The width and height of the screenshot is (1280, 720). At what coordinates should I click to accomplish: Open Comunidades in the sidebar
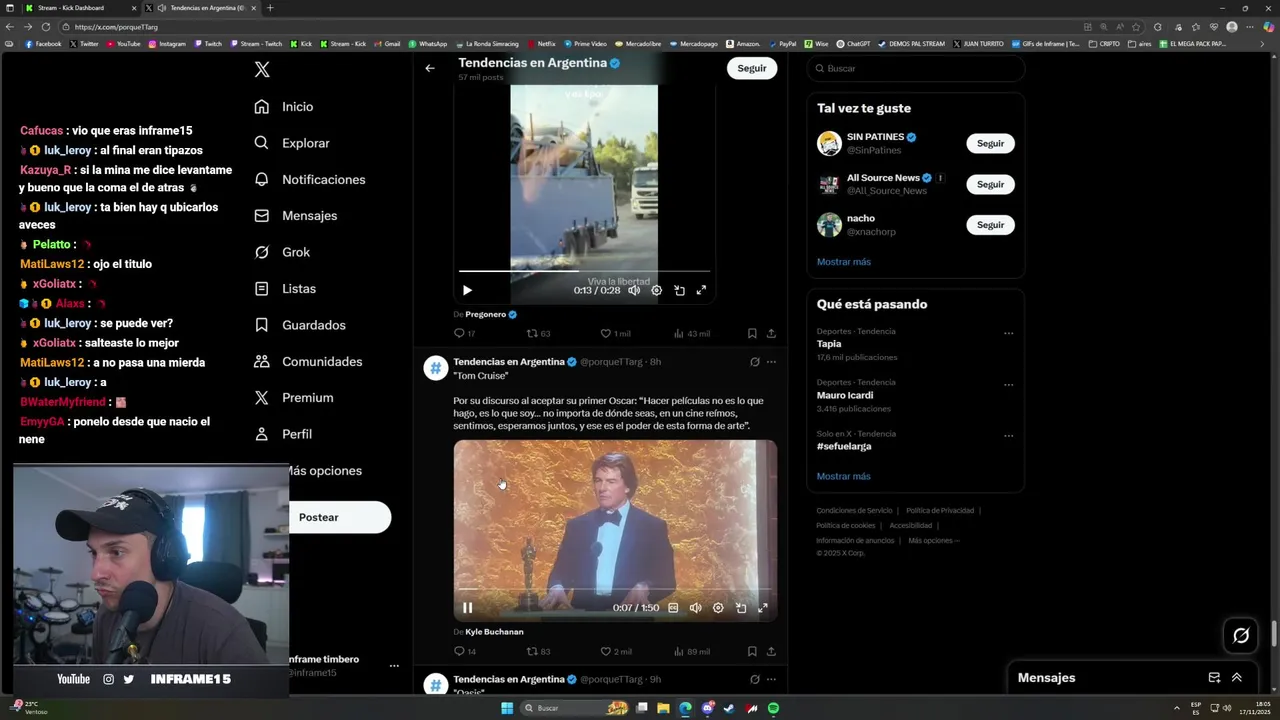click(x=308, y=361)
